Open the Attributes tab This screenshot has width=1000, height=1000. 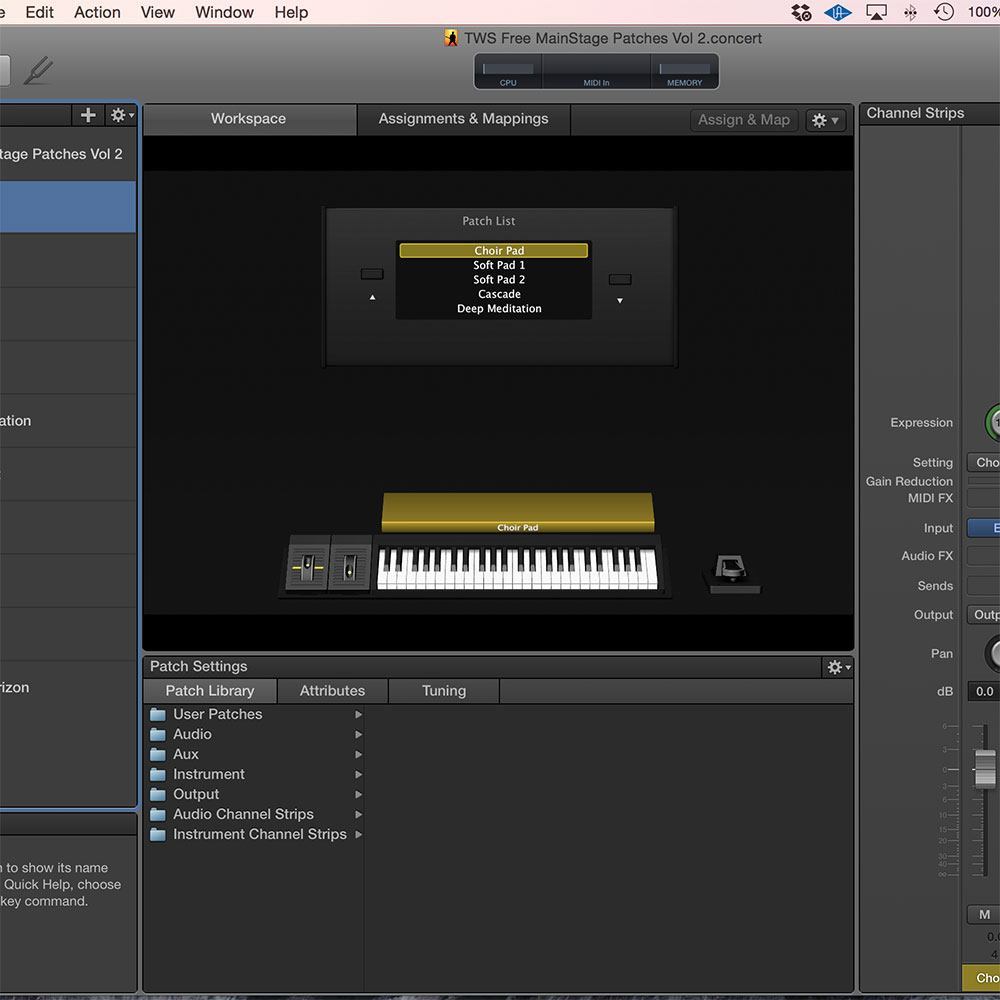pyautogui.click(x=332, y=691)
